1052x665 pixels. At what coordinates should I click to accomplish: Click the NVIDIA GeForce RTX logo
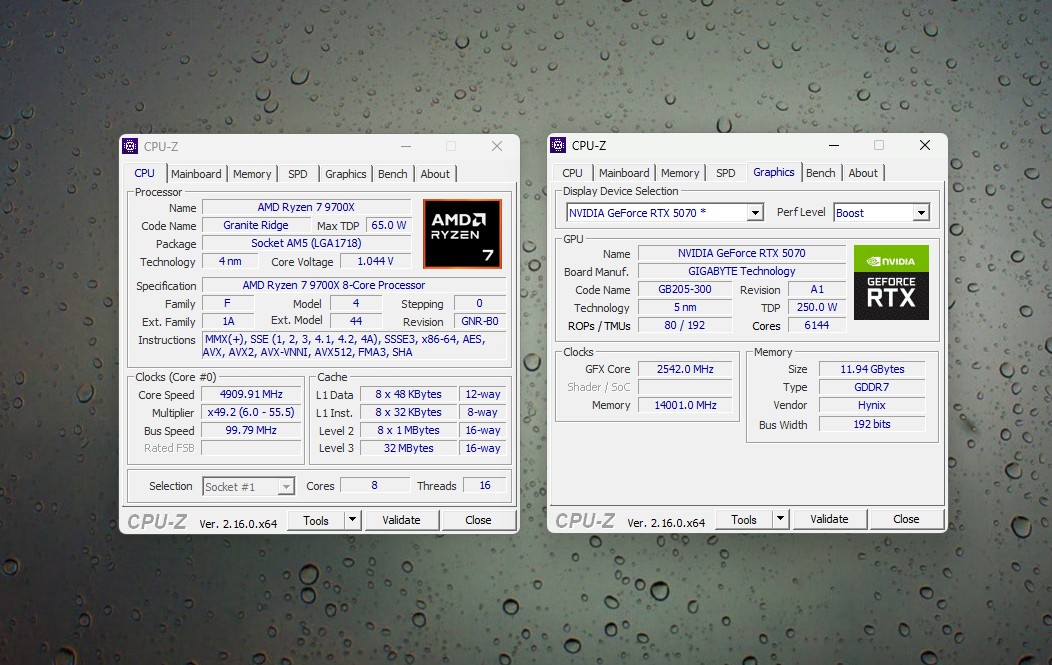coord(891,283)
